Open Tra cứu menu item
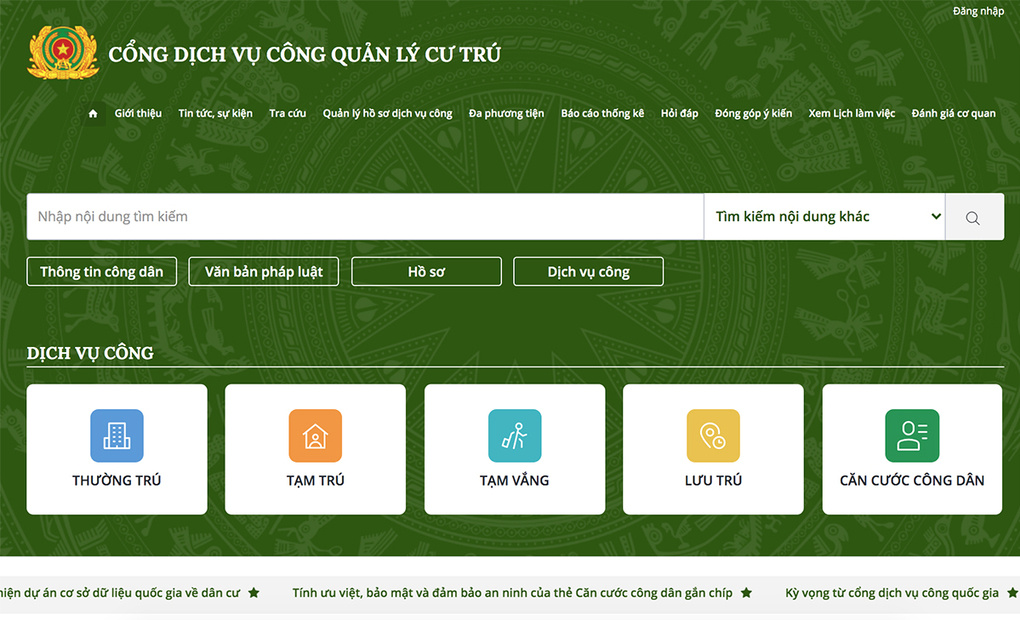 pyautogui.click(x=288, y=113)
